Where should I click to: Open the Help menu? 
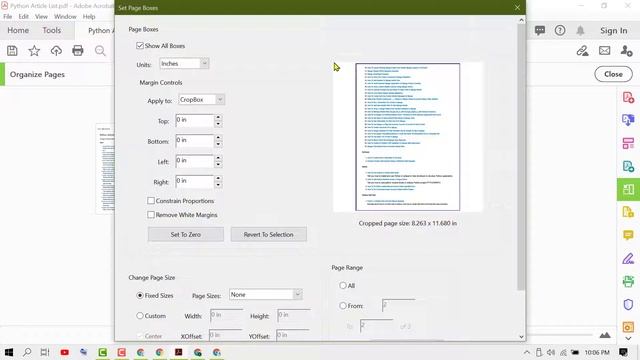coord(89,17)
